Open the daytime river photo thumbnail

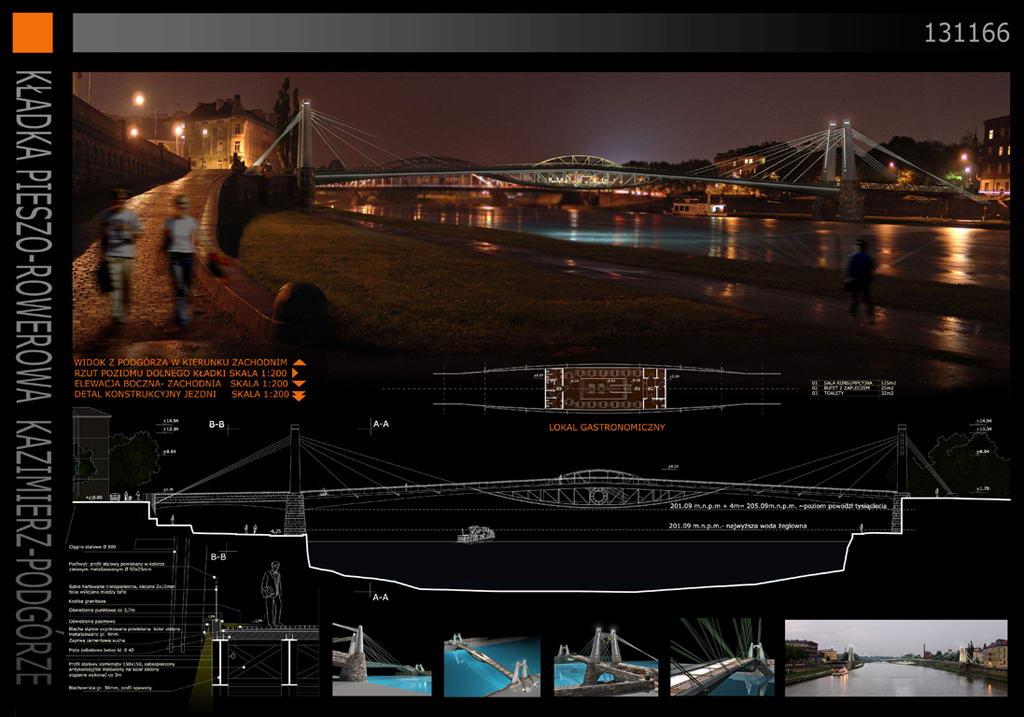point(896,657)
